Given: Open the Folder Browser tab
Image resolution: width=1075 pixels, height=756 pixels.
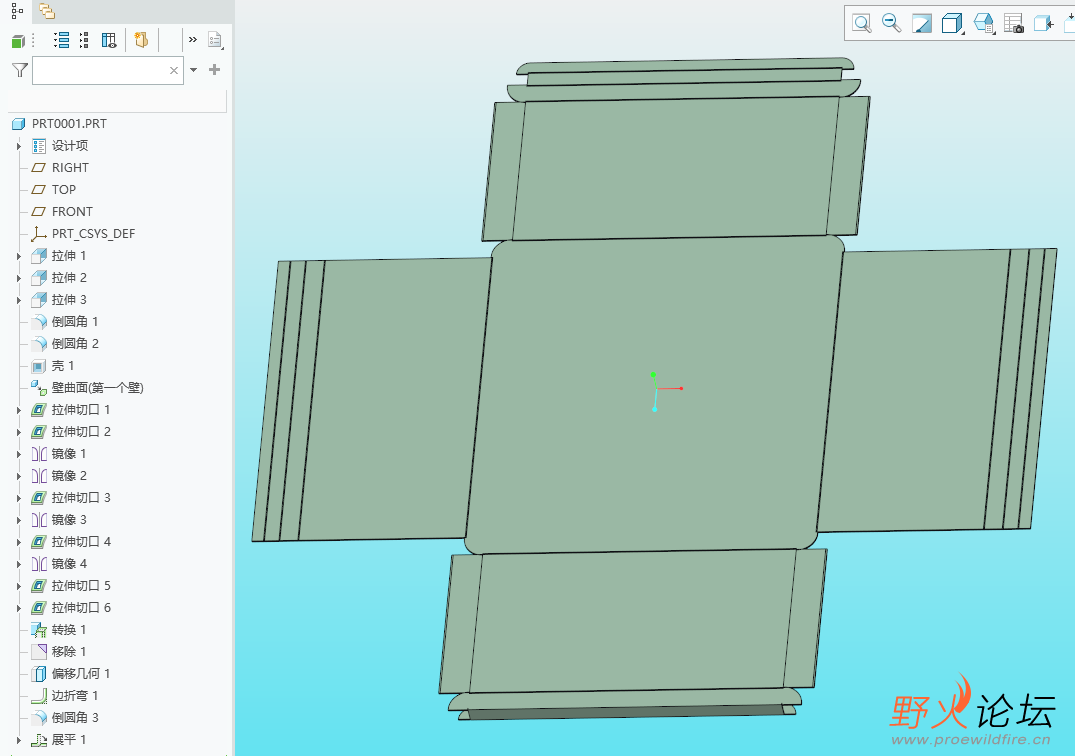Looking at the screenshot, I should (47, 11).
